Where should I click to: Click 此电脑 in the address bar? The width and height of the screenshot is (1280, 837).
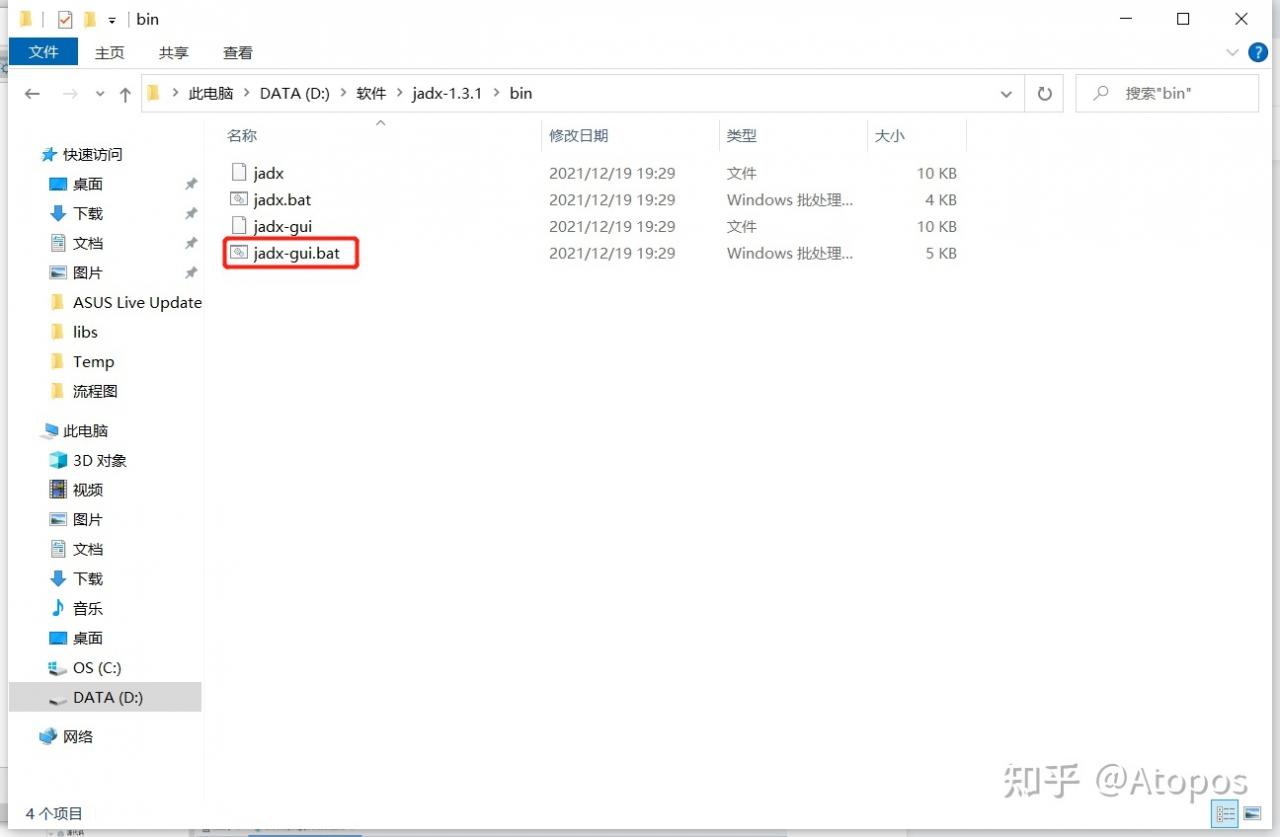[x=210, y=93]
